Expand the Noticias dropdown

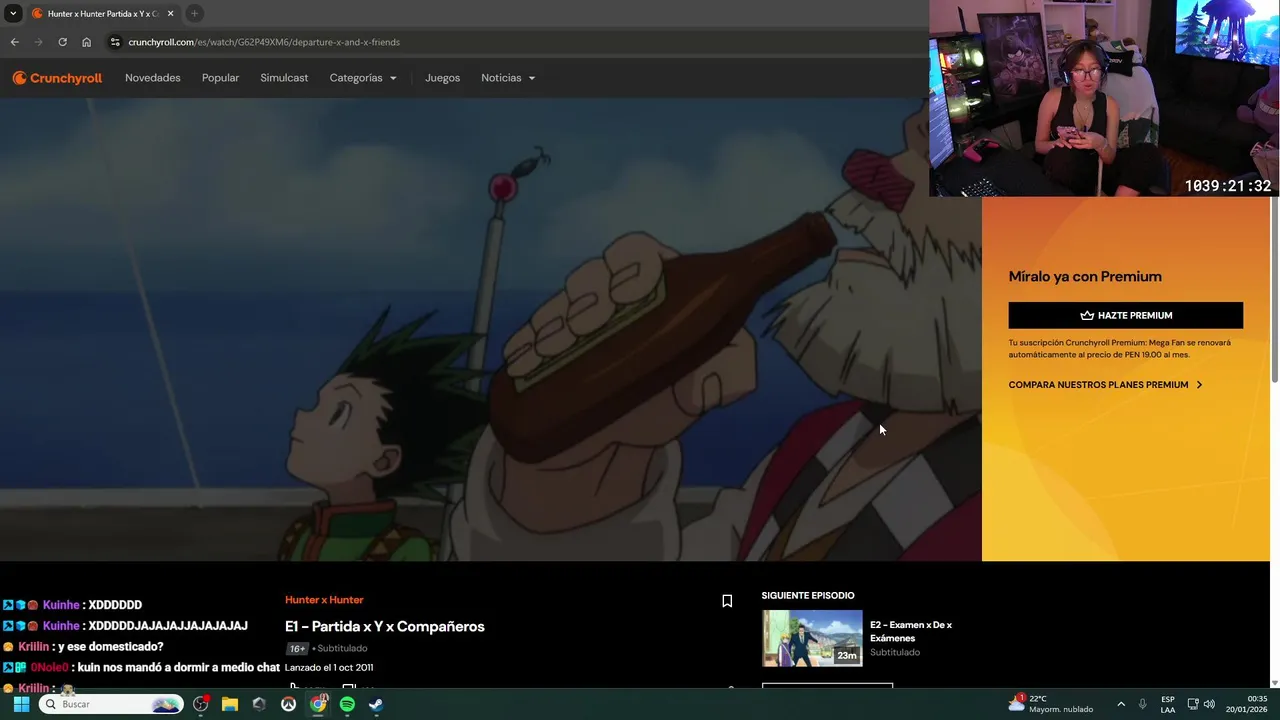tap(508, 78)
